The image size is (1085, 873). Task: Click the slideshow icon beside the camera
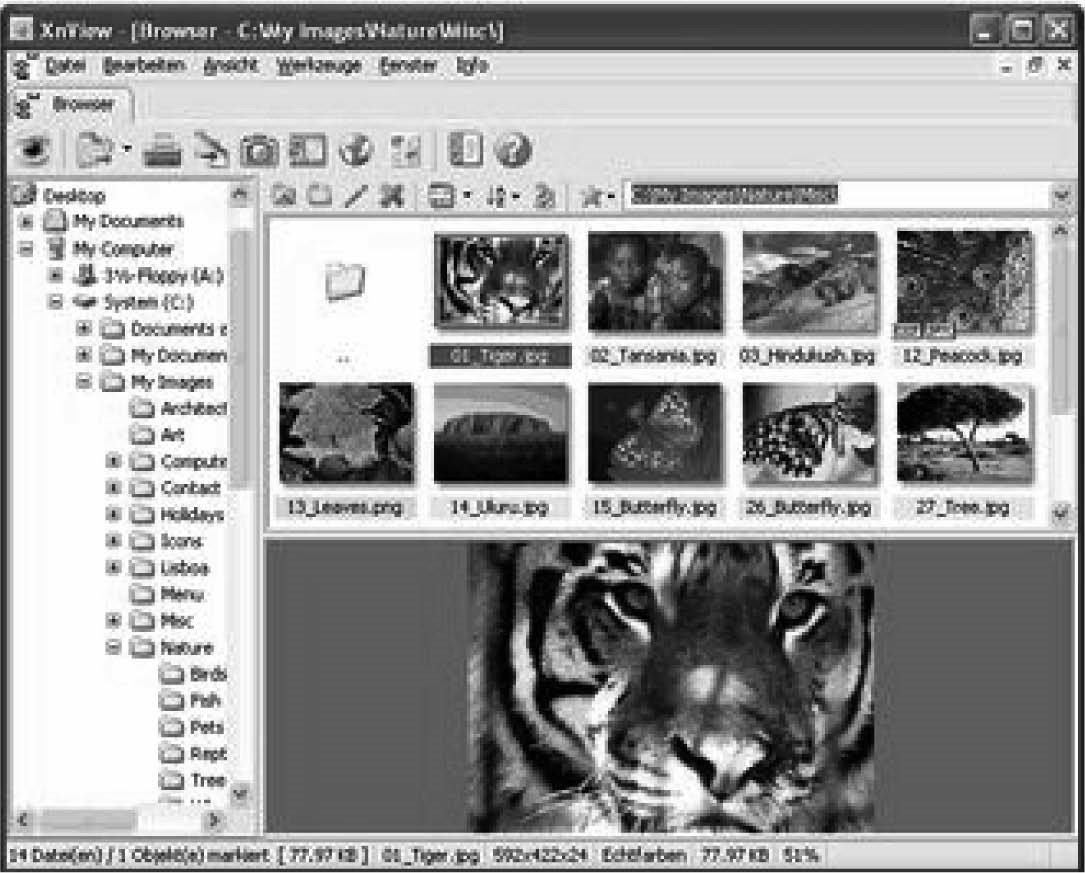click(x=308, y=151)
